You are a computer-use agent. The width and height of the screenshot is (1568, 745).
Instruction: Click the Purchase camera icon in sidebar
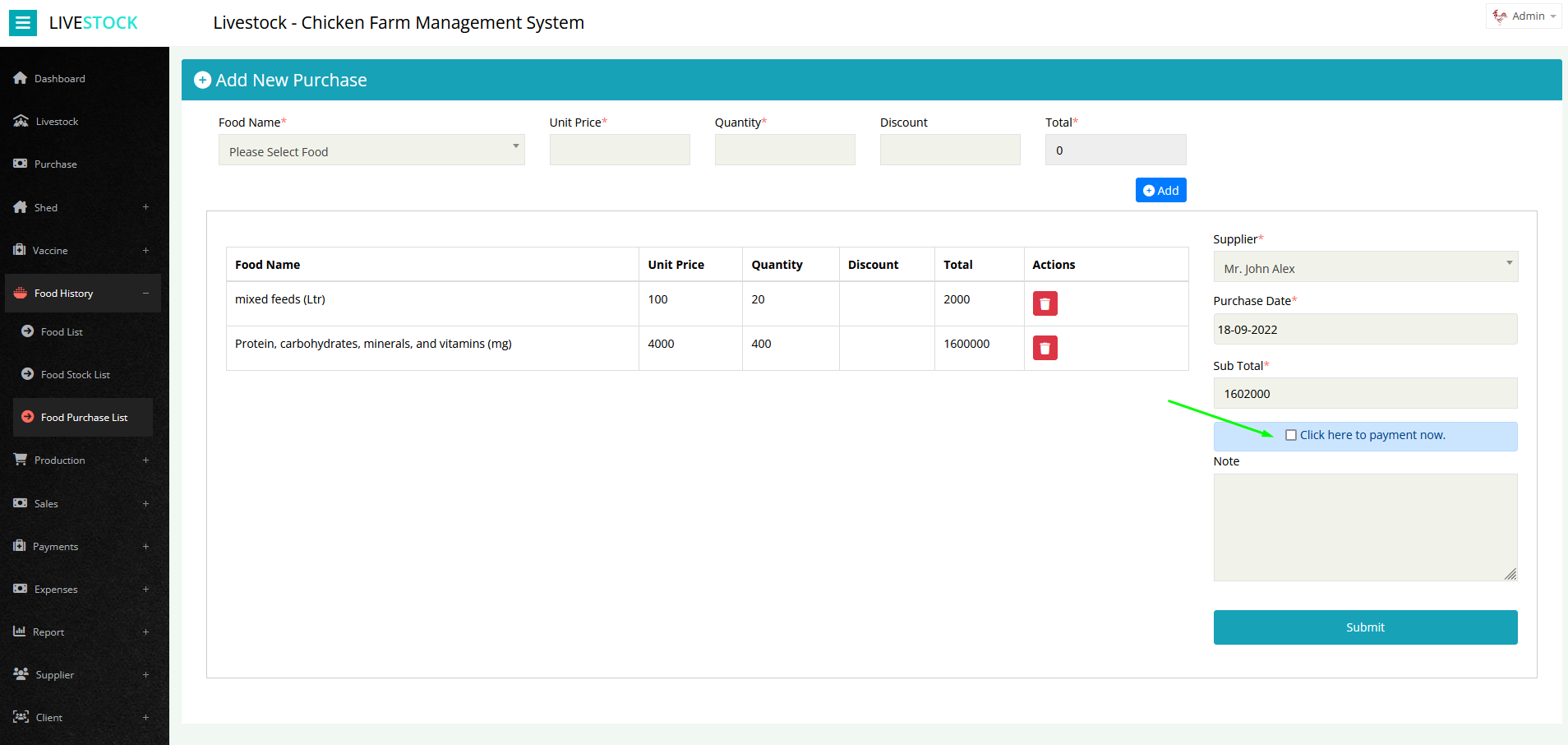tap(20, 164)
